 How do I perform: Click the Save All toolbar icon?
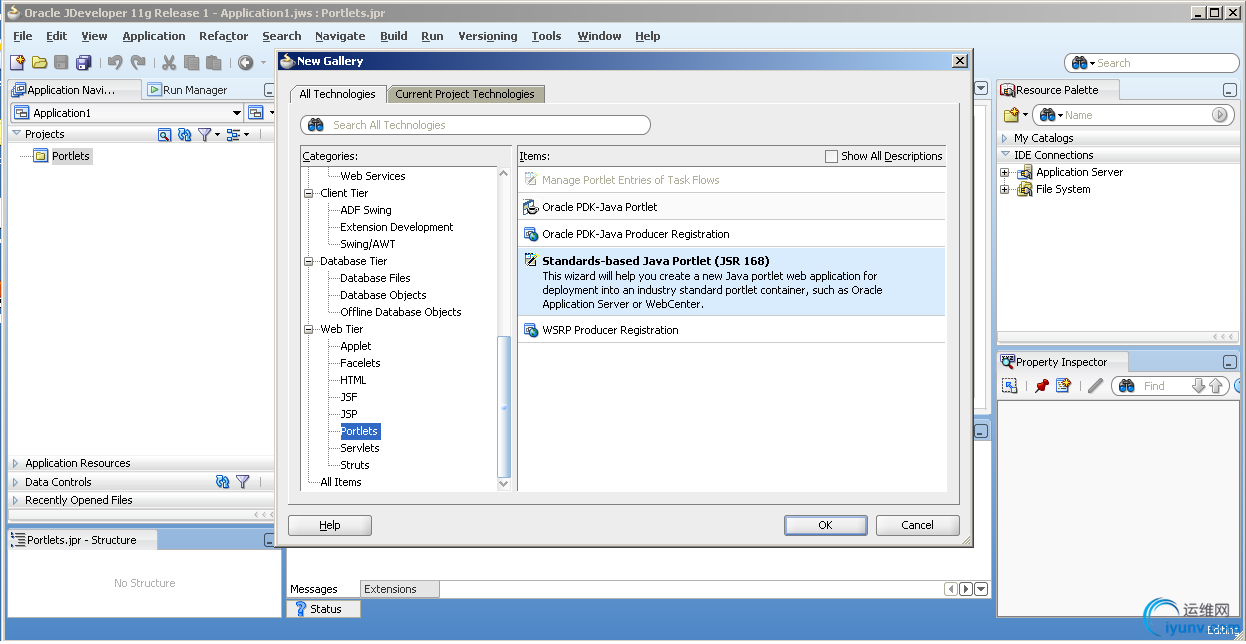(x=83, y=62)
